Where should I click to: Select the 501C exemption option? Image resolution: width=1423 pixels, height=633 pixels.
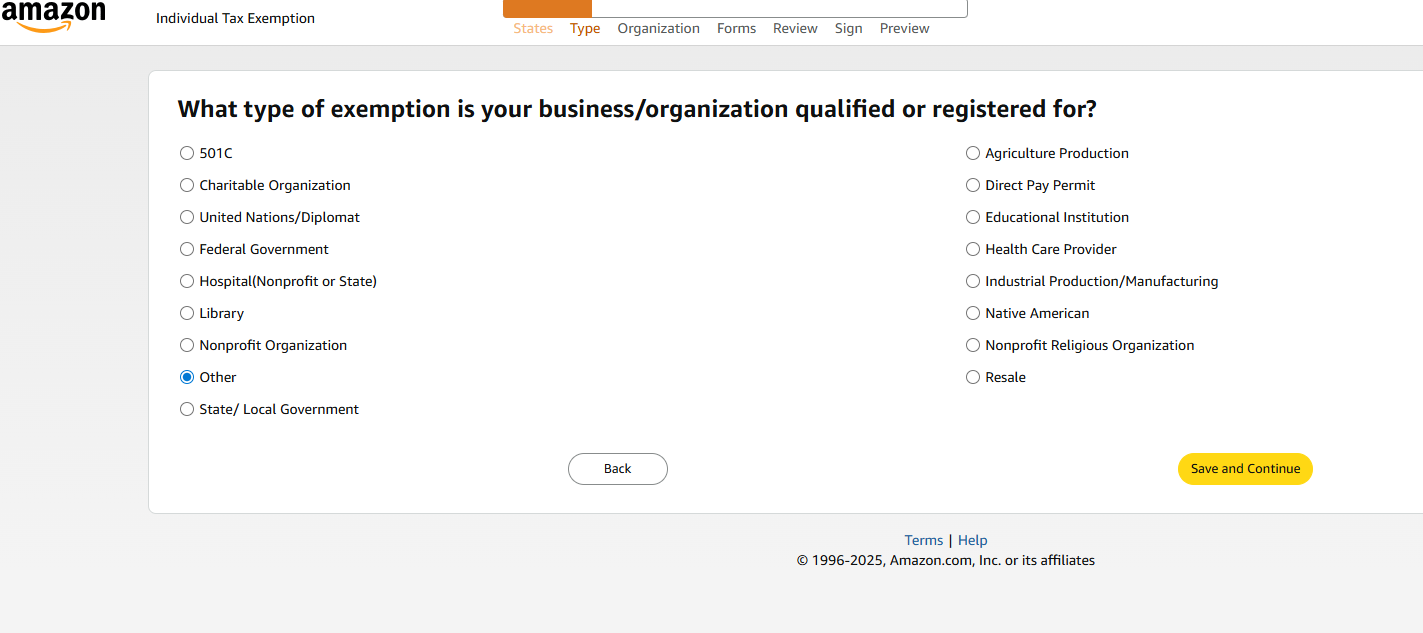[x=187, y=153]
